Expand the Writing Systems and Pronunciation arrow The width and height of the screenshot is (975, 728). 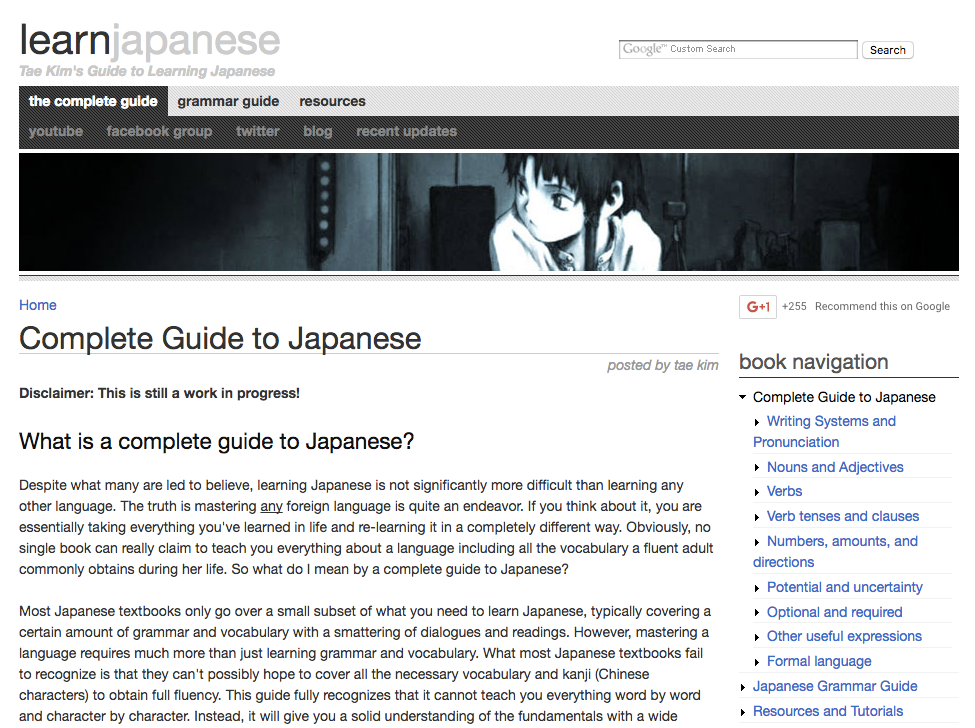pyautogui.click(x=757, y=422)
